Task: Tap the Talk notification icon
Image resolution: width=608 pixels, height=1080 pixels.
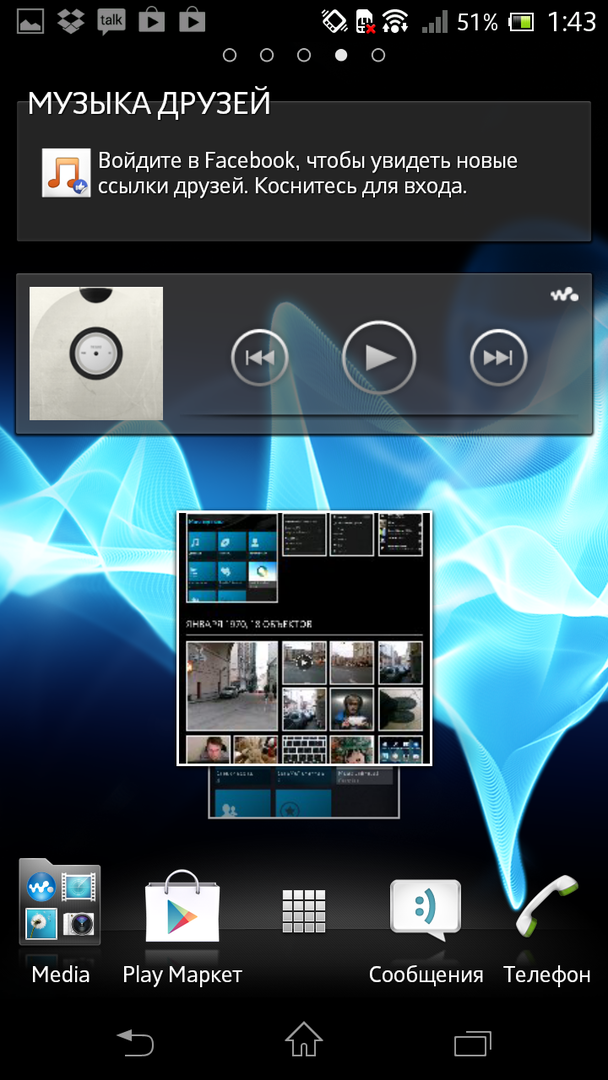Action: click(x=112, y=22)
